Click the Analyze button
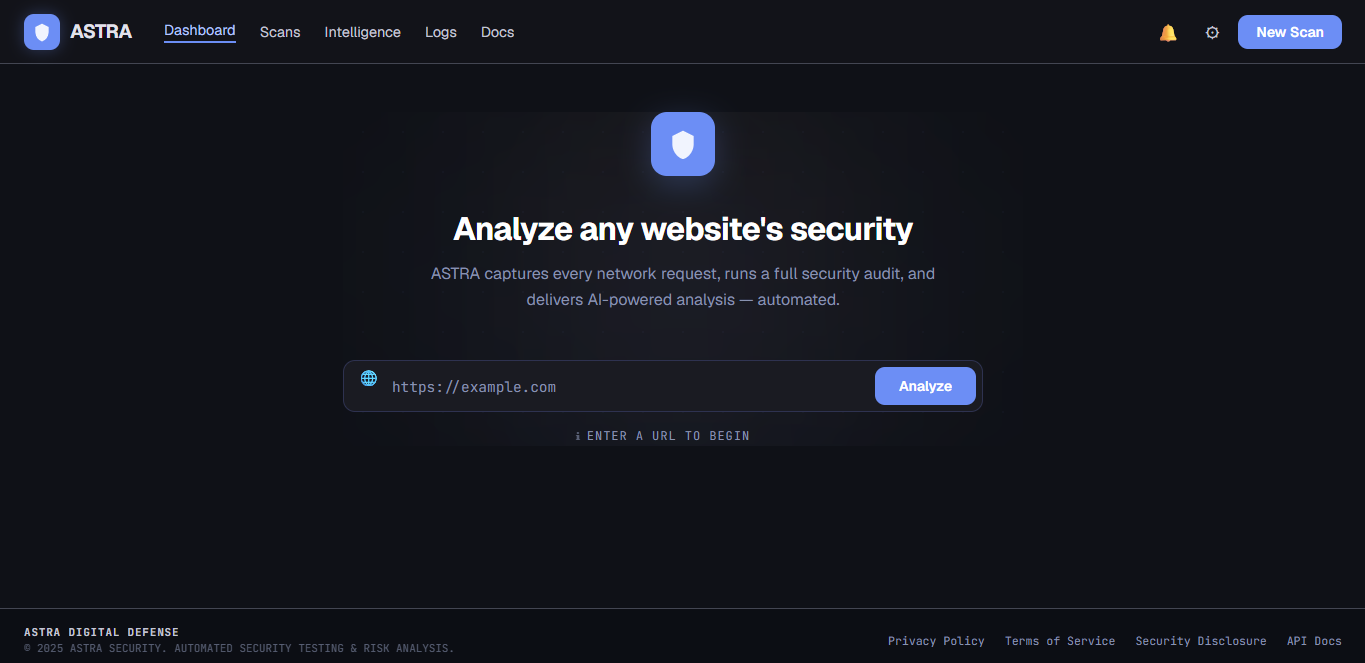 (925, 386)
